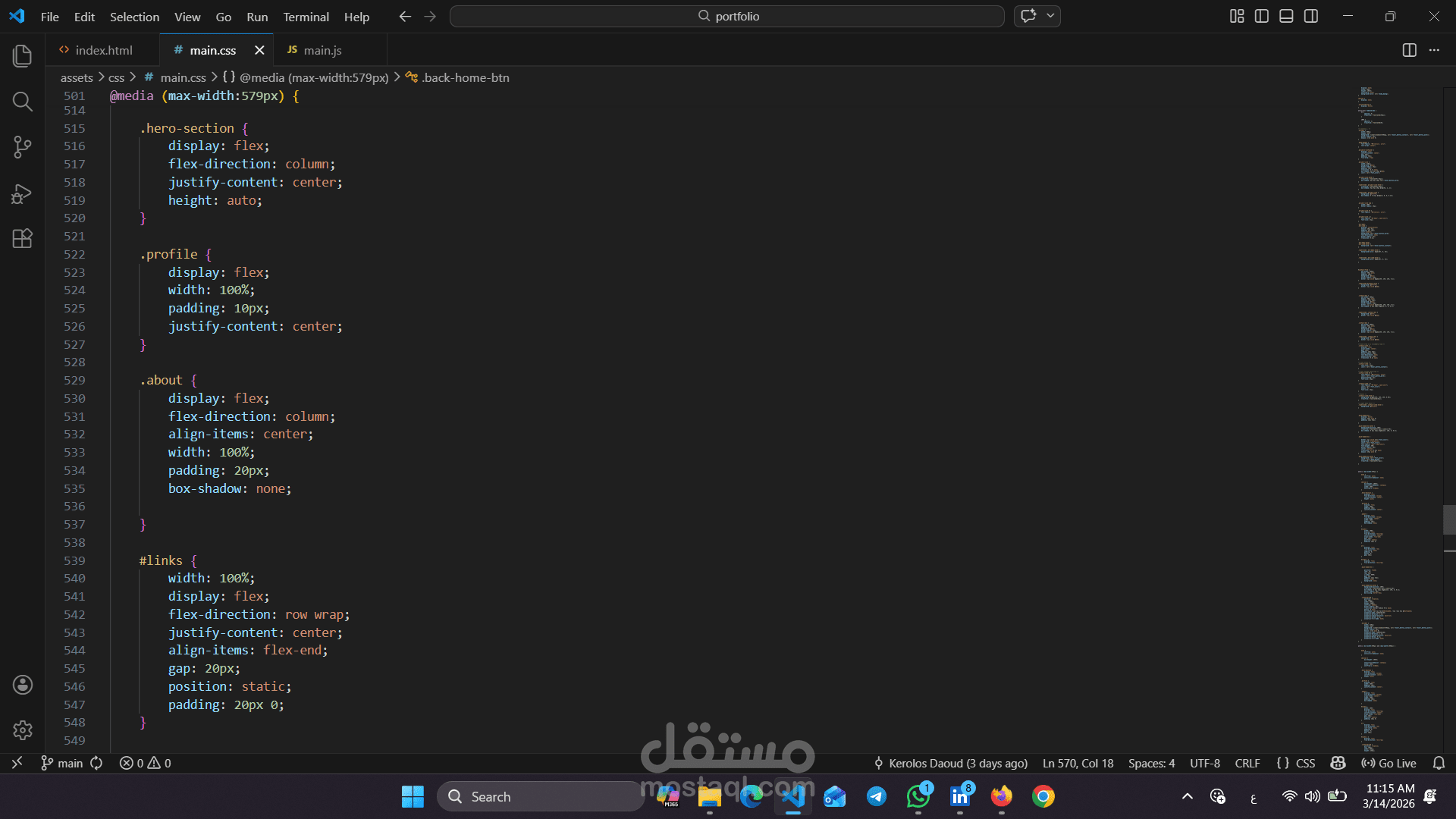Click the main branch indicator

pyautogui.click(x=62, y=763)
